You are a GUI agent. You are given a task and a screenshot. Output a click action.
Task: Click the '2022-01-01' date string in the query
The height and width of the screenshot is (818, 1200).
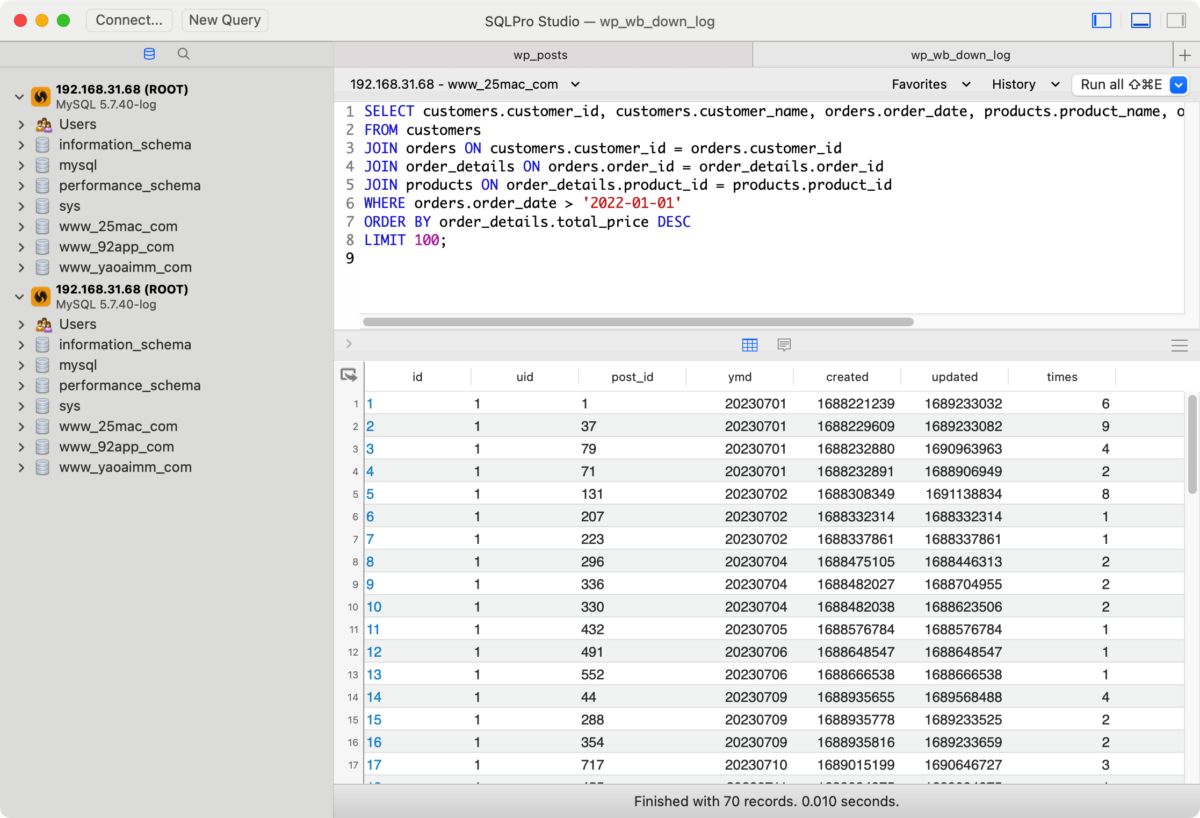[632, 203]
